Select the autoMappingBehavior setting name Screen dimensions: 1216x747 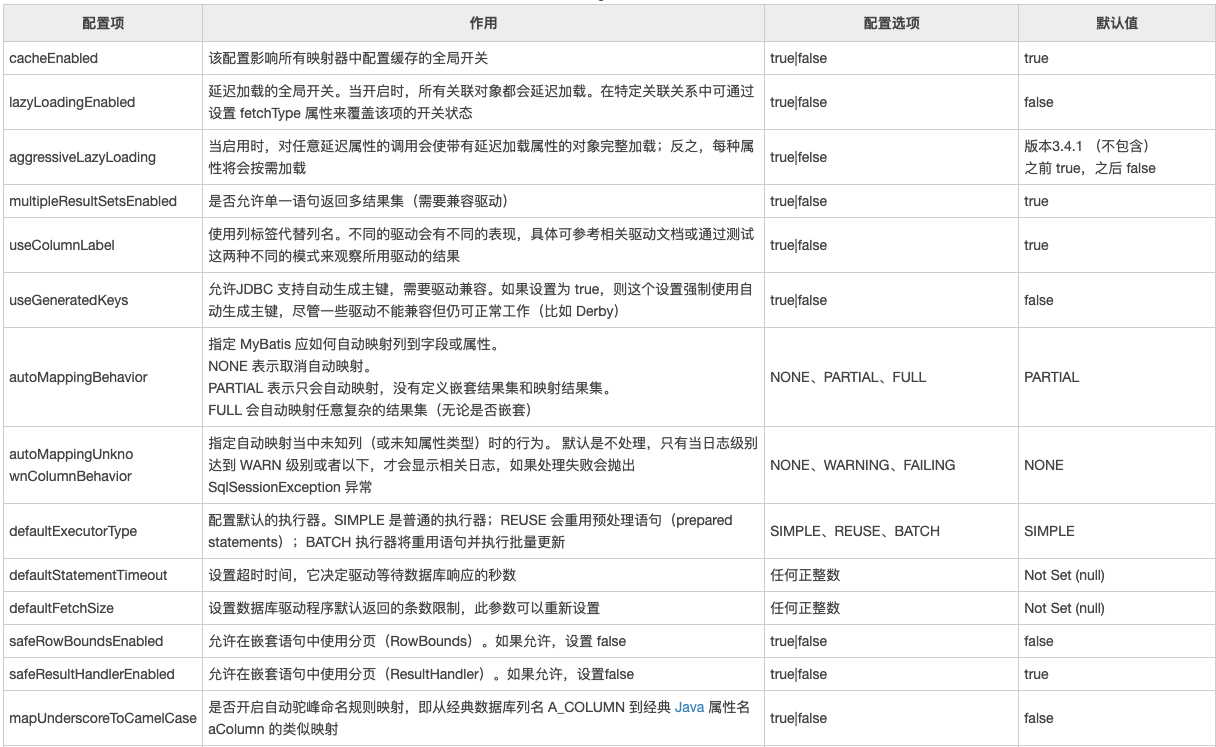78,377
